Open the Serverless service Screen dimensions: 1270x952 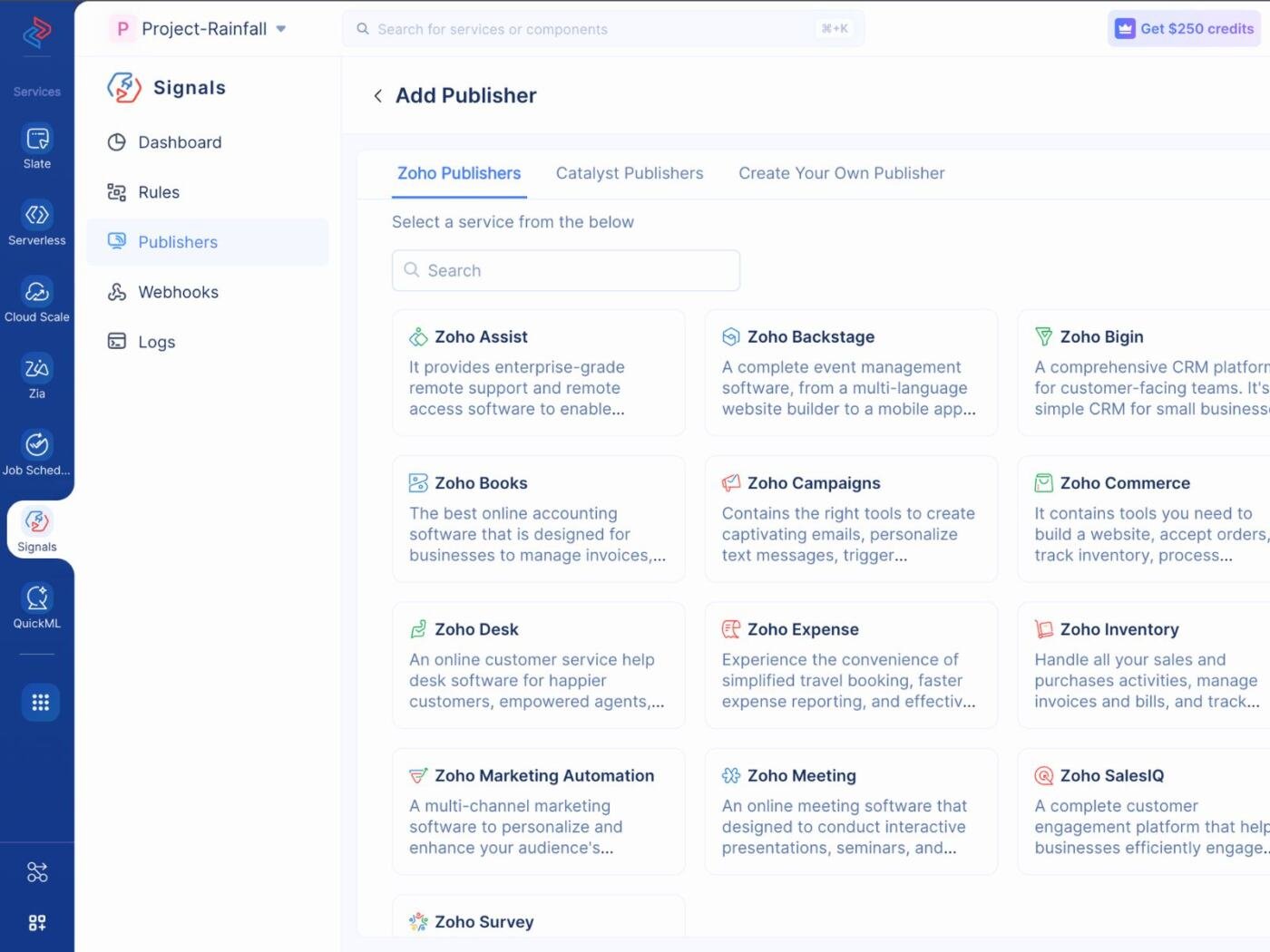tap(37, 223)
